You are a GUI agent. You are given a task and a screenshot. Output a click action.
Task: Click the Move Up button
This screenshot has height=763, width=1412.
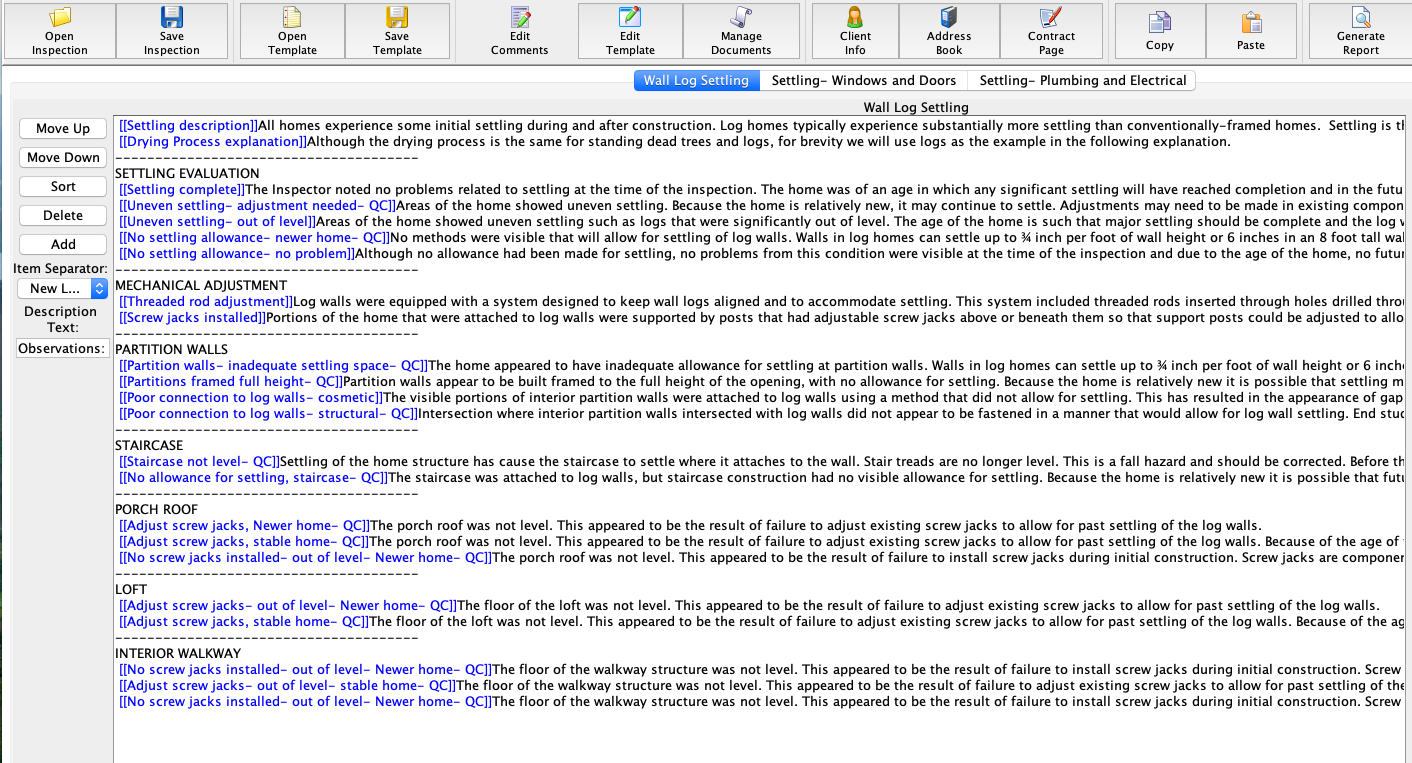(x=63, y=128)
